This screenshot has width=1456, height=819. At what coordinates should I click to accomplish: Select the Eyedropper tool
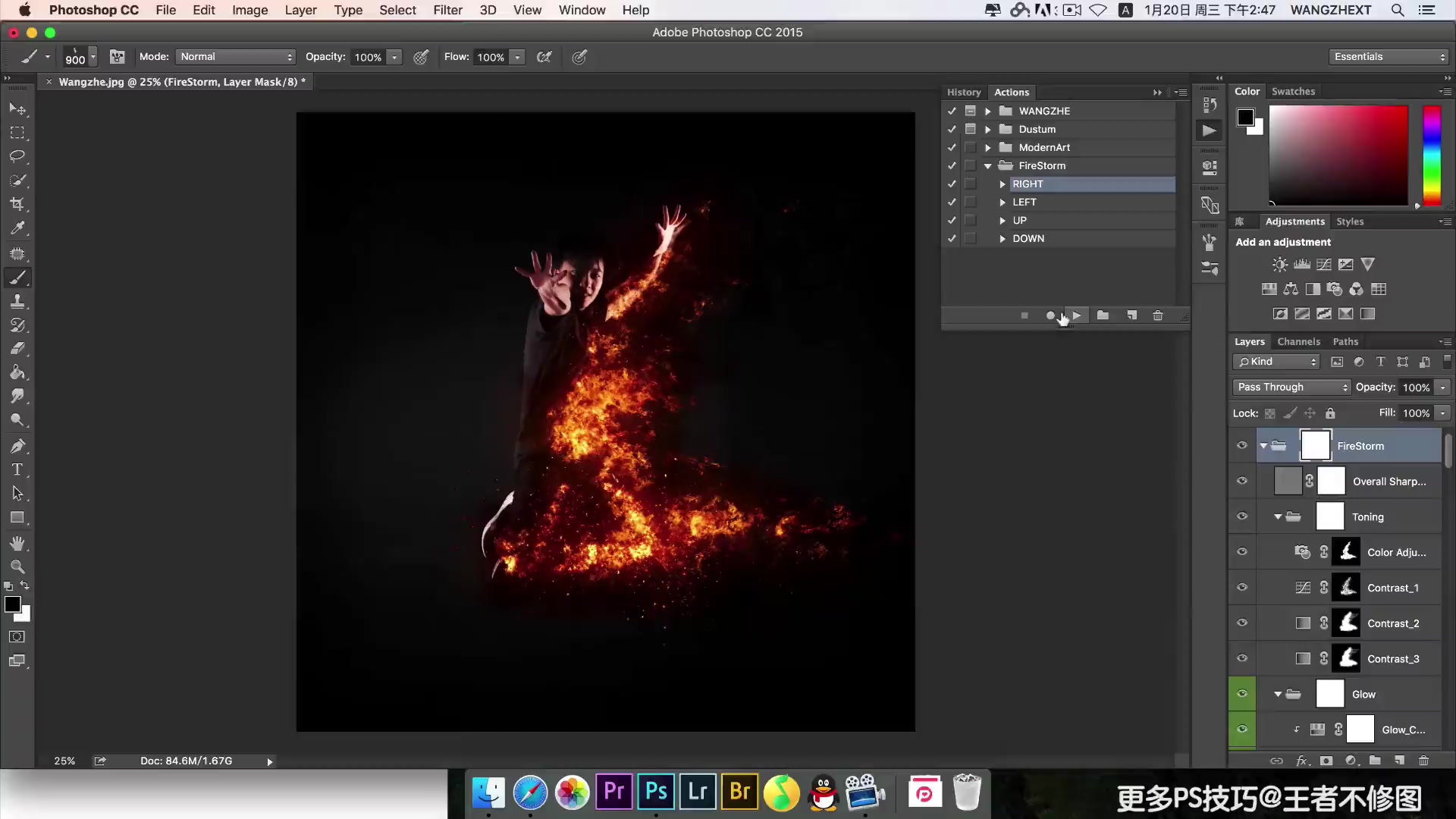(17, 228)
